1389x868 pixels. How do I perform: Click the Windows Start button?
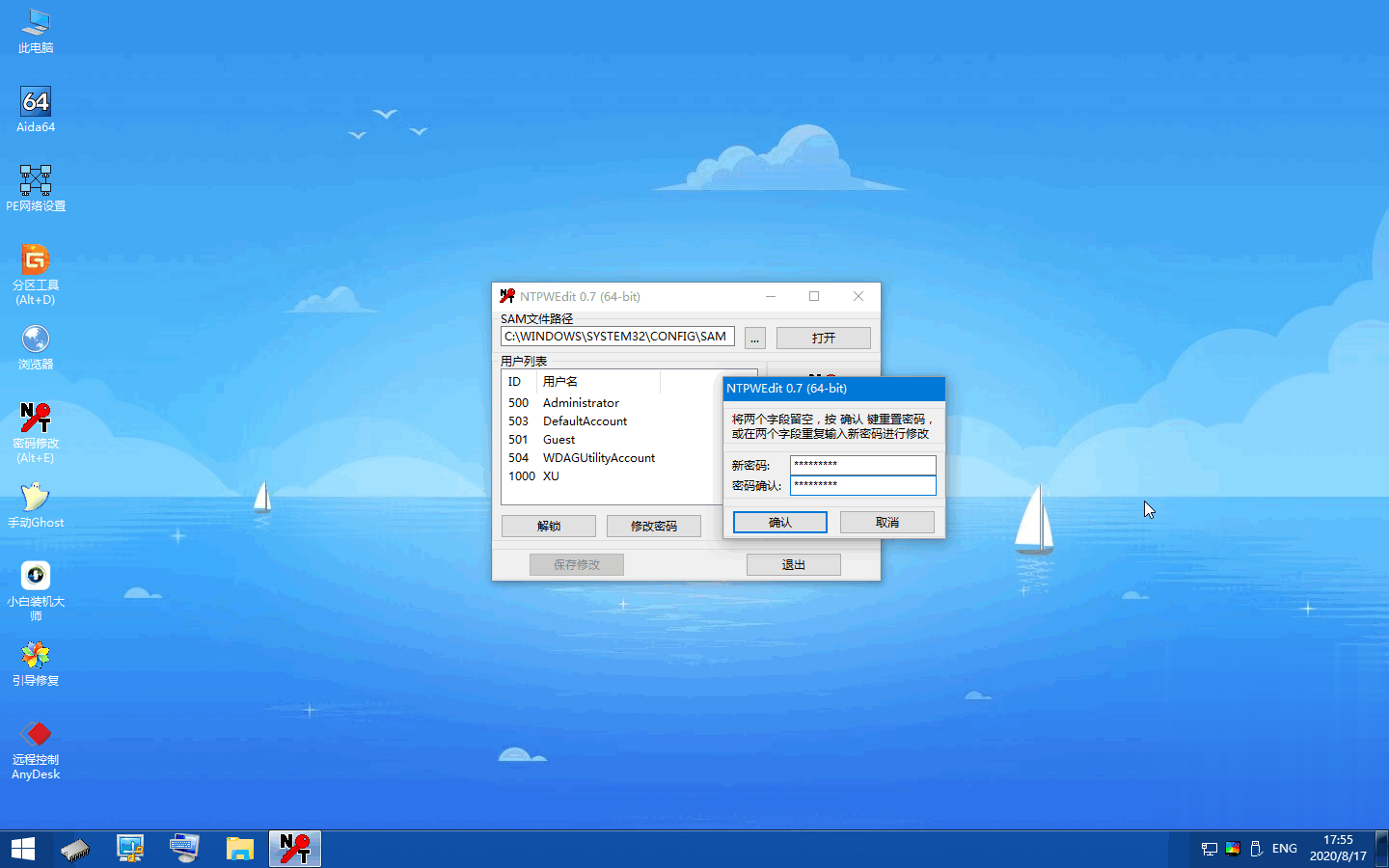pyautogui.click(x=23, y=849)
